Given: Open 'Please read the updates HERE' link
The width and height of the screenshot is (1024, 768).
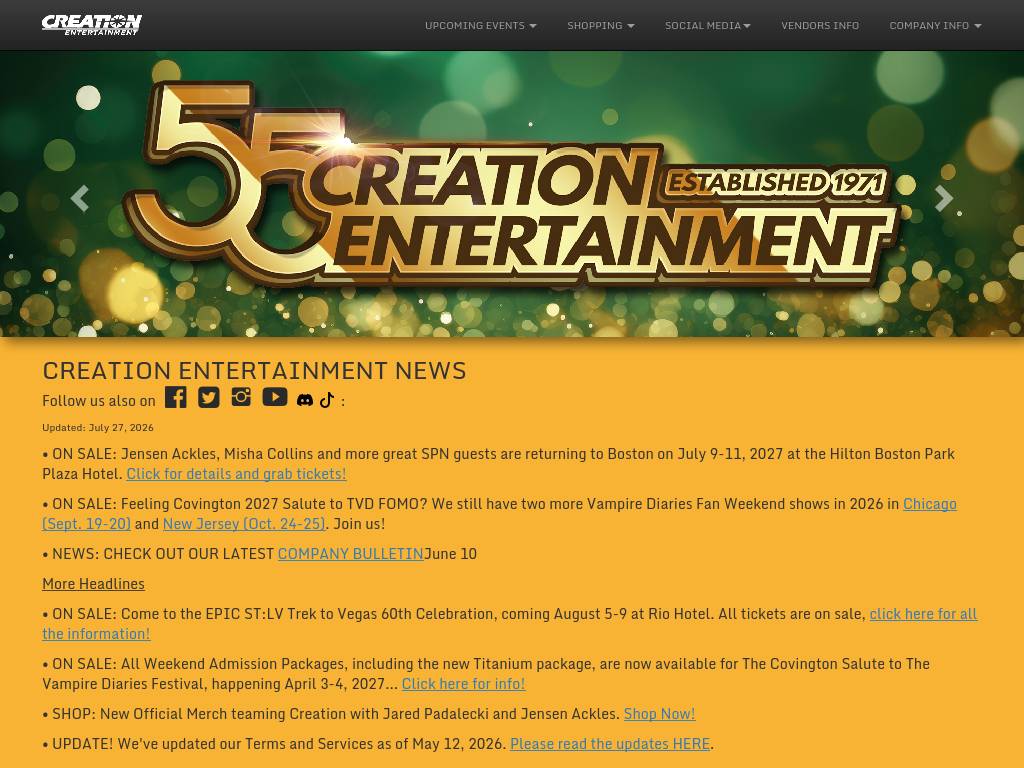Looking at the screenshot, I should click(x=610, y=744).
